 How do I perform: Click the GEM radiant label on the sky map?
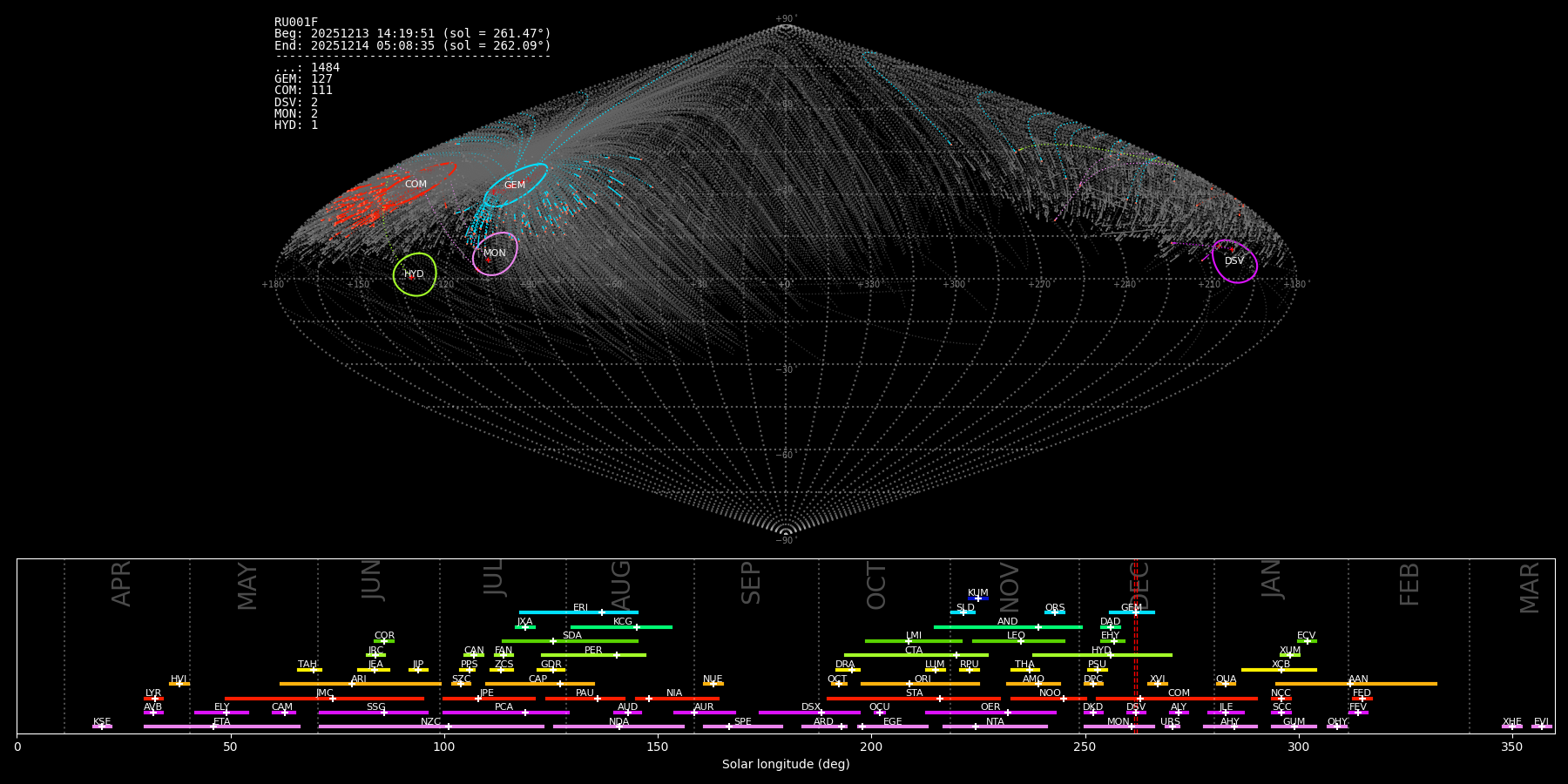tap(515, 185)
